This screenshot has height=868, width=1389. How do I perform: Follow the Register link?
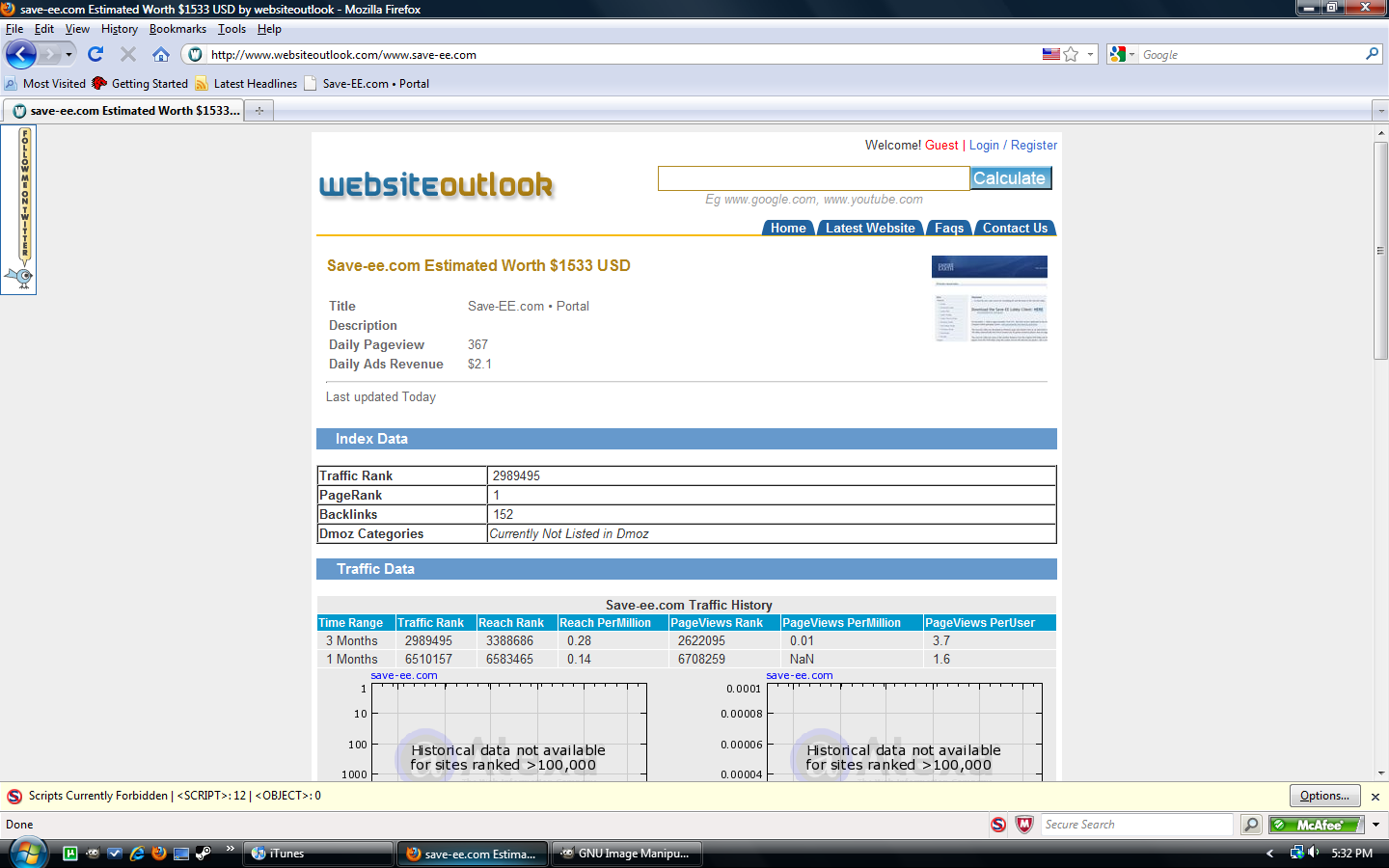pos(1033,145)
